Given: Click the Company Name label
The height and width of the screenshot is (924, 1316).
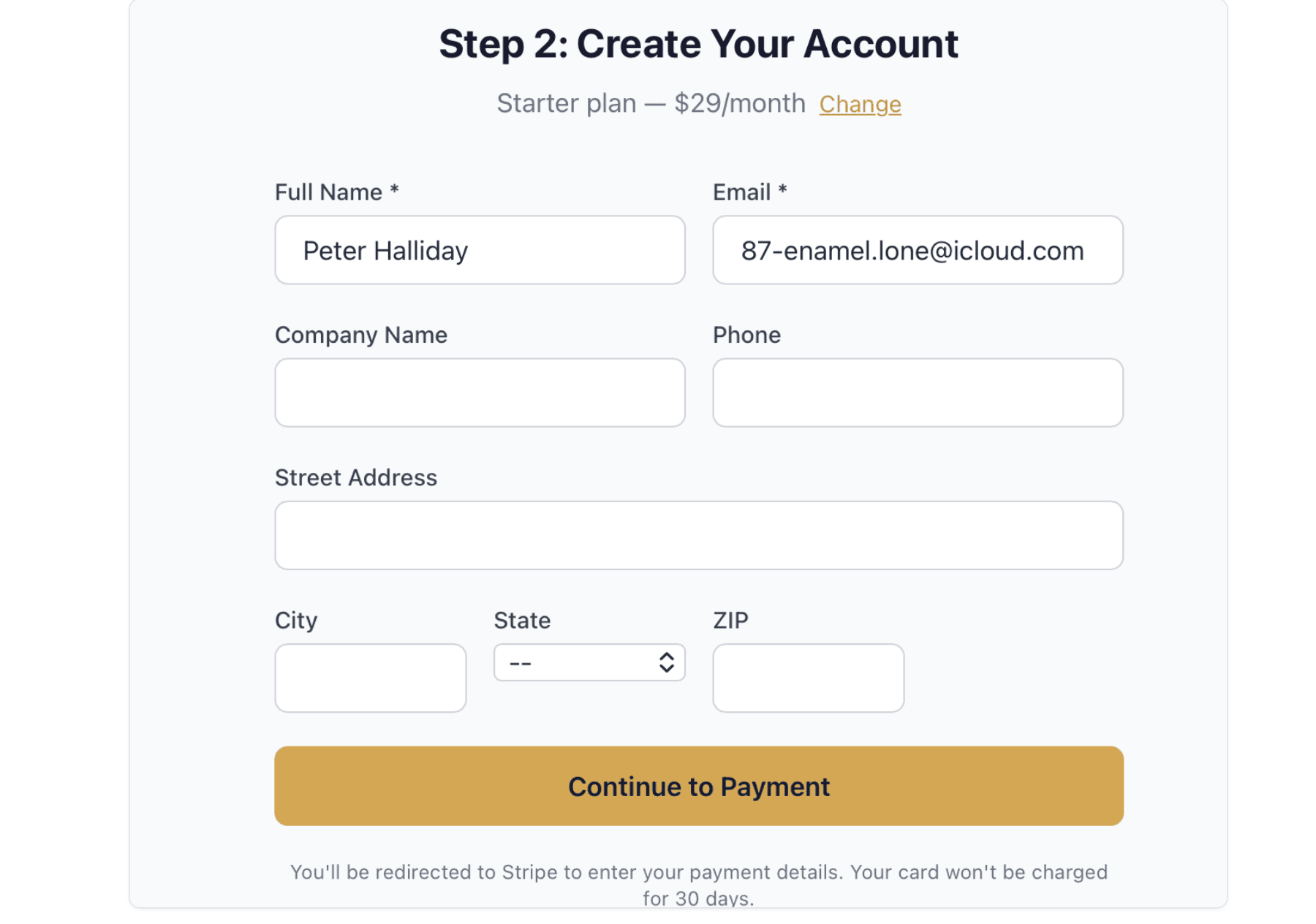Looking at the screenshot, I should pos(360,335).
